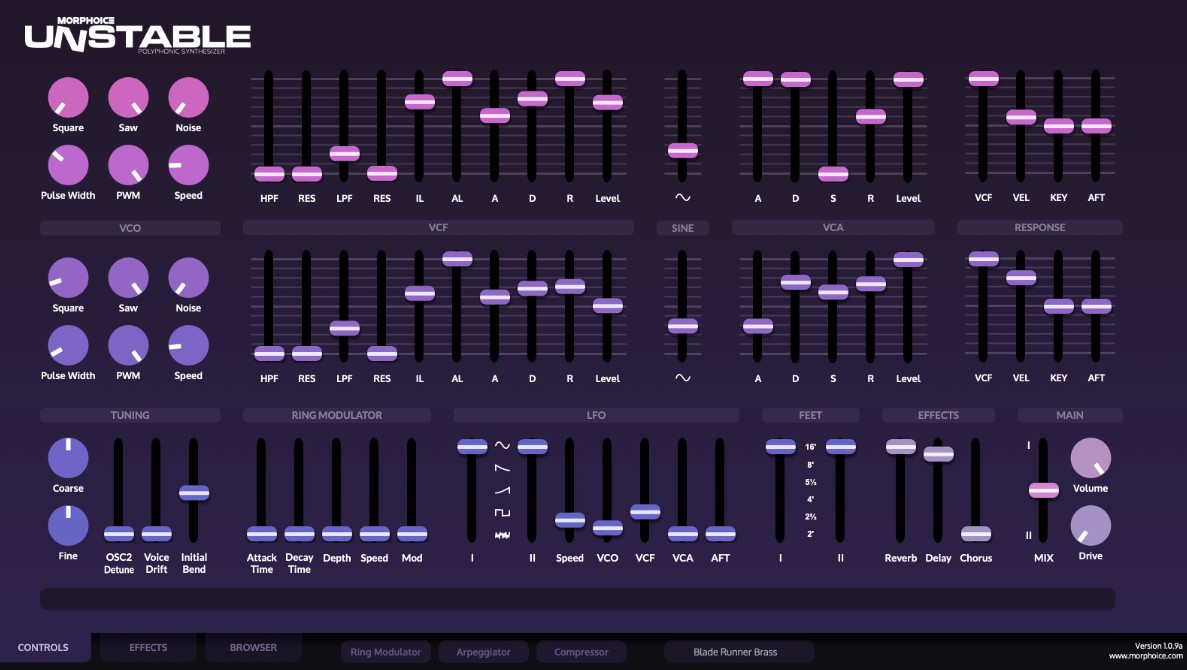This screenshot has height=670, width=1187.
Task: Click the Noise knob in the upper VCO row
Action: (x=188, y=98)
